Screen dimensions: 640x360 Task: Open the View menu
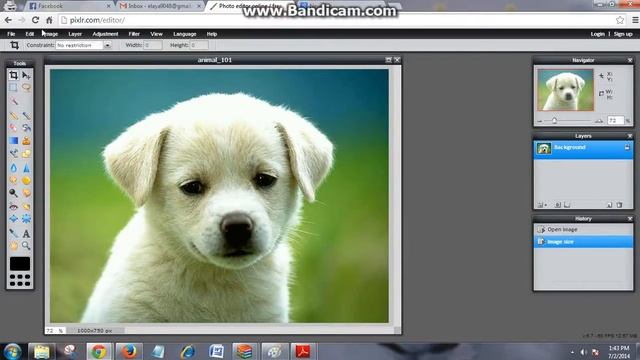pyautogui.click(x=156, y=34)
